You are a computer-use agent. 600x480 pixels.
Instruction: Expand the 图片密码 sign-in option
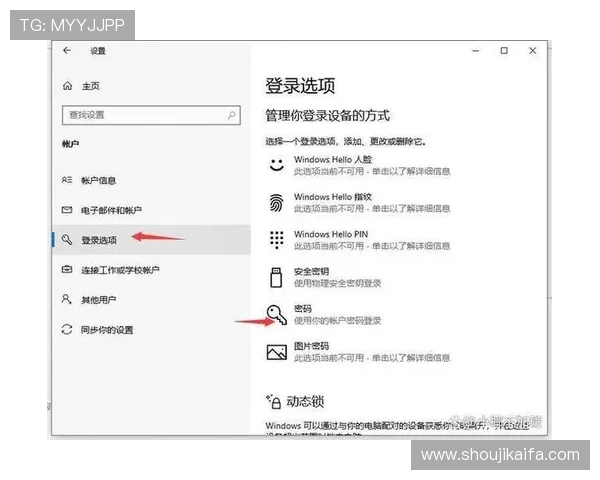tap(359, 352)
